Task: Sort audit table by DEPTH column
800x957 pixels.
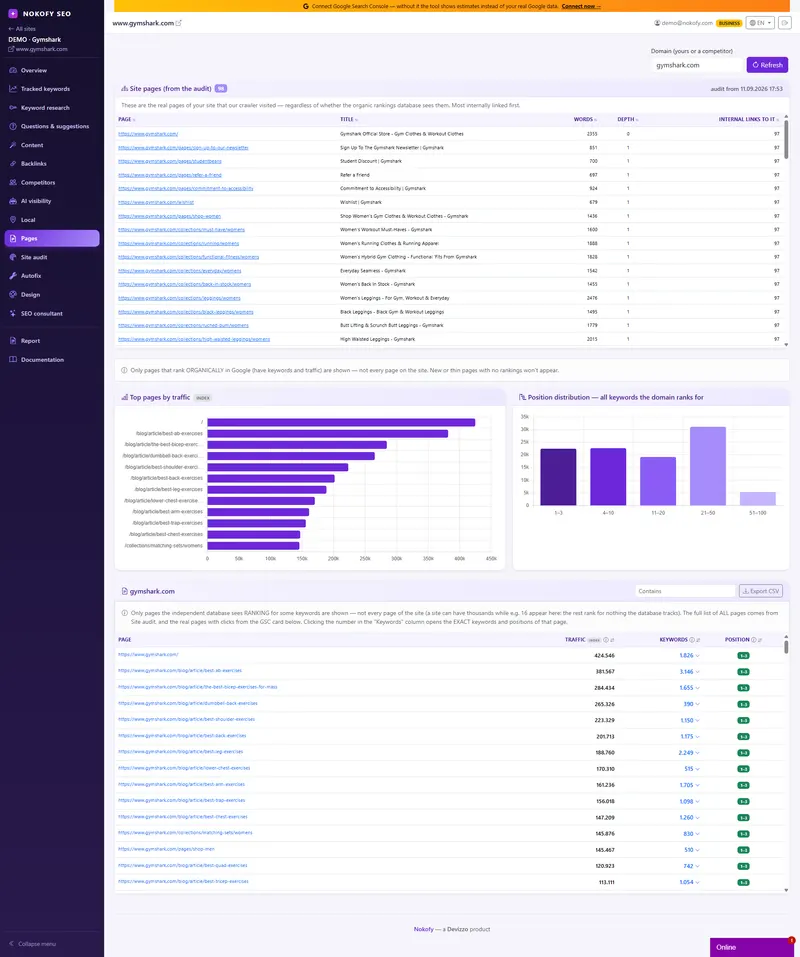Action: click(x=628, y=120)
